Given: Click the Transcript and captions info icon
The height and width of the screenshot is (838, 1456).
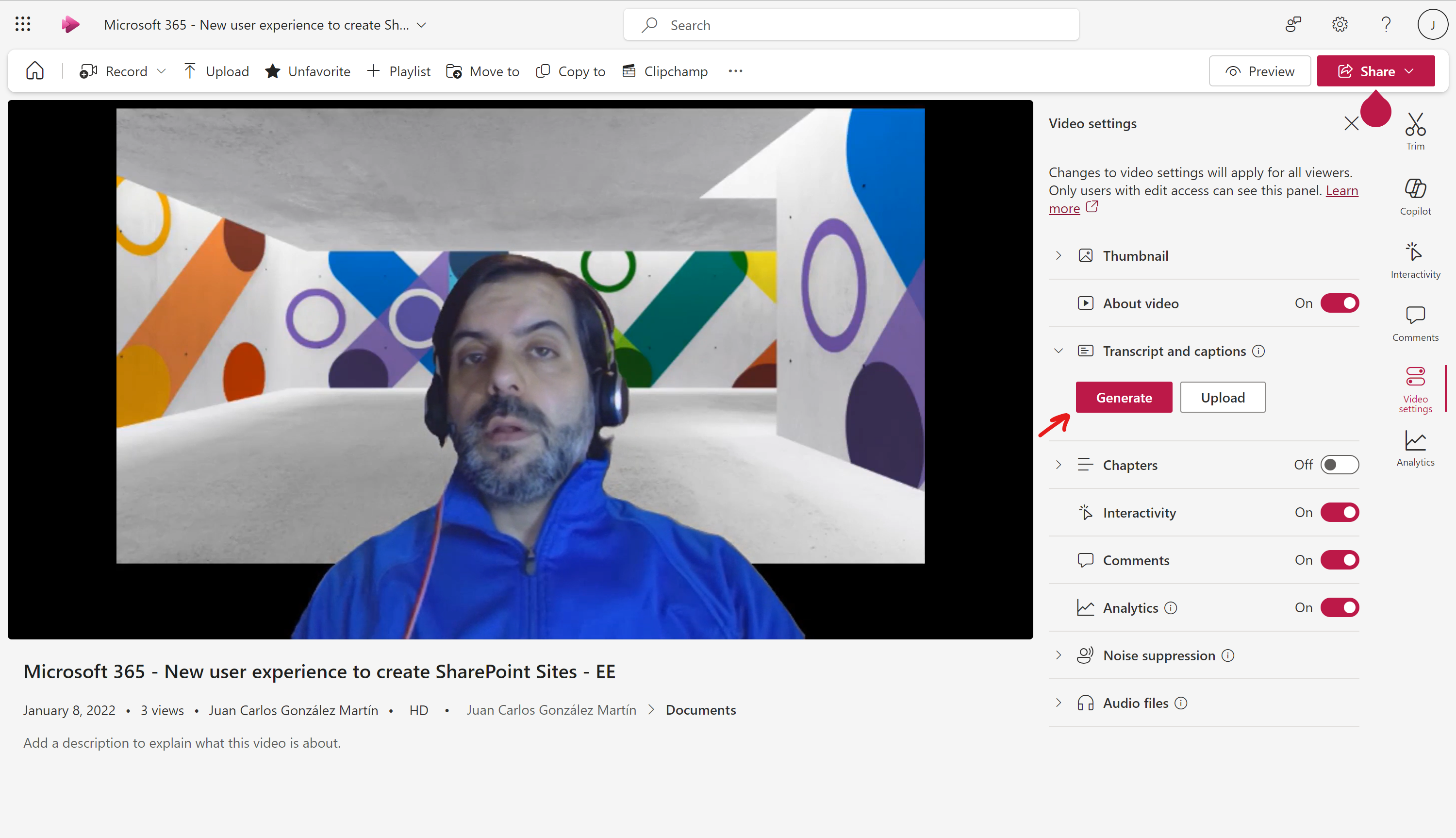Looking at the screenshot, I should (x=1259, y=351).
